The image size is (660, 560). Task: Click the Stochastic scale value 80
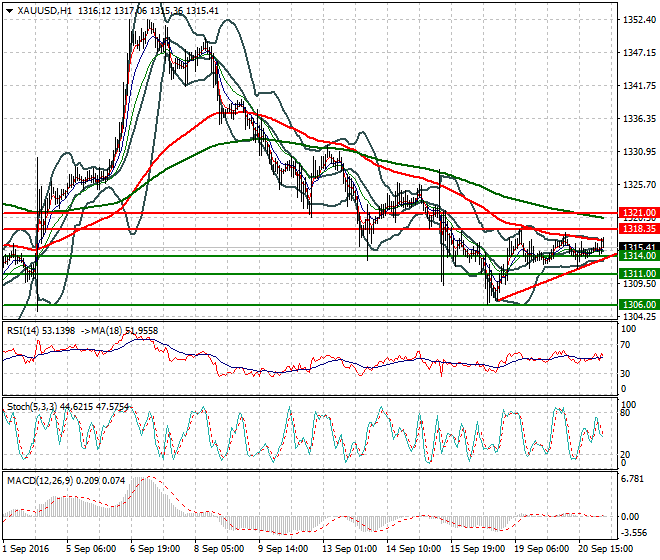pyautogui.click(x=625, y=413)
